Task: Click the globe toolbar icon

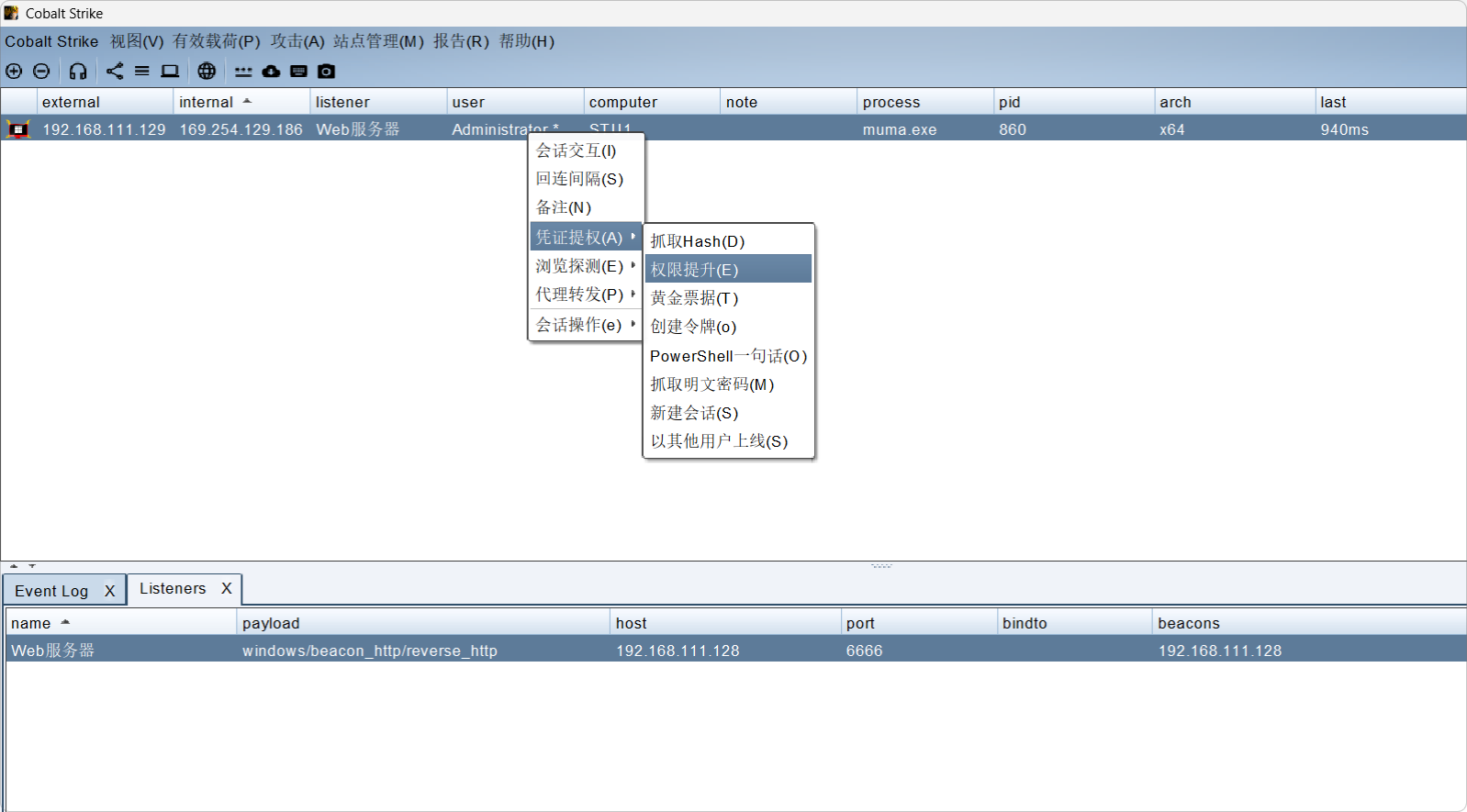Action: [207, 71]
